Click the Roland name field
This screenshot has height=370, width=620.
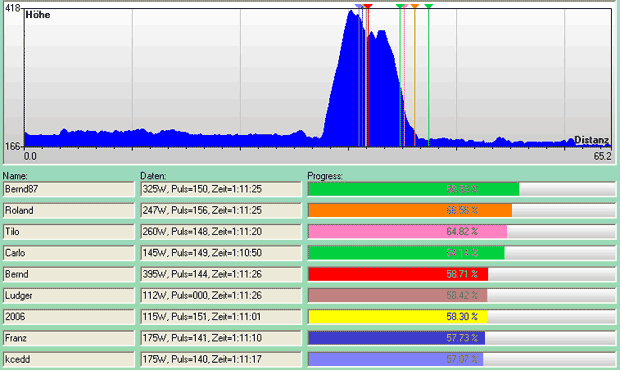pos(69,210)
